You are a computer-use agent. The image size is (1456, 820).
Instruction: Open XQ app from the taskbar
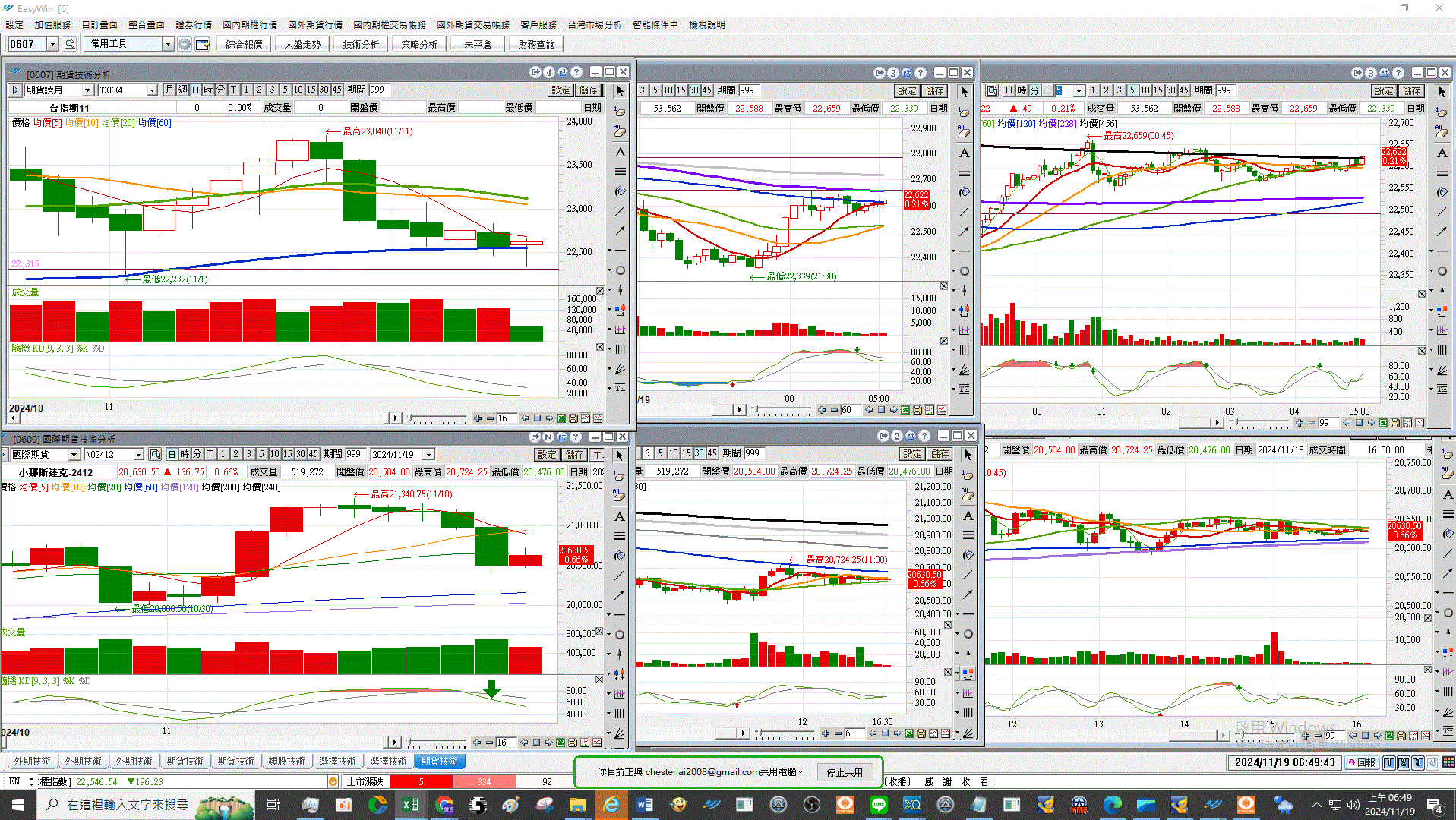coord(911,805)
